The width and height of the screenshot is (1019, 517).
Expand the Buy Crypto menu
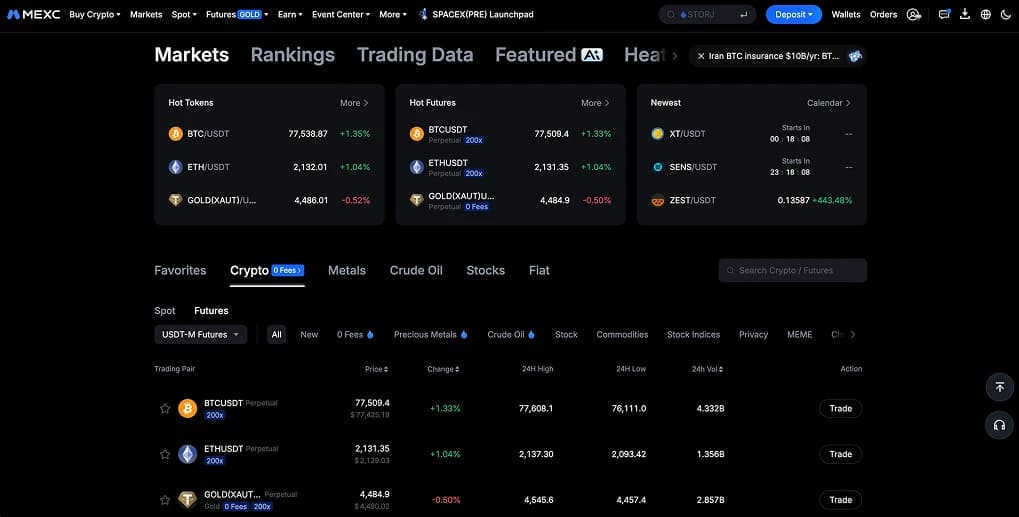coord(95,14)
